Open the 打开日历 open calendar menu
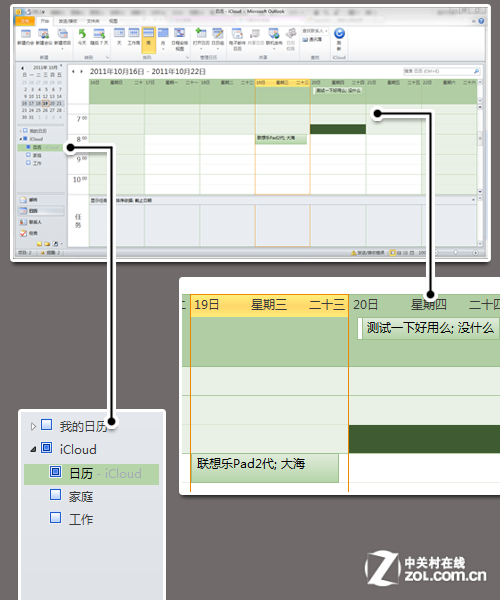This screenshot has width=500, height=600. pyautogui.click(x=201, y=39)
